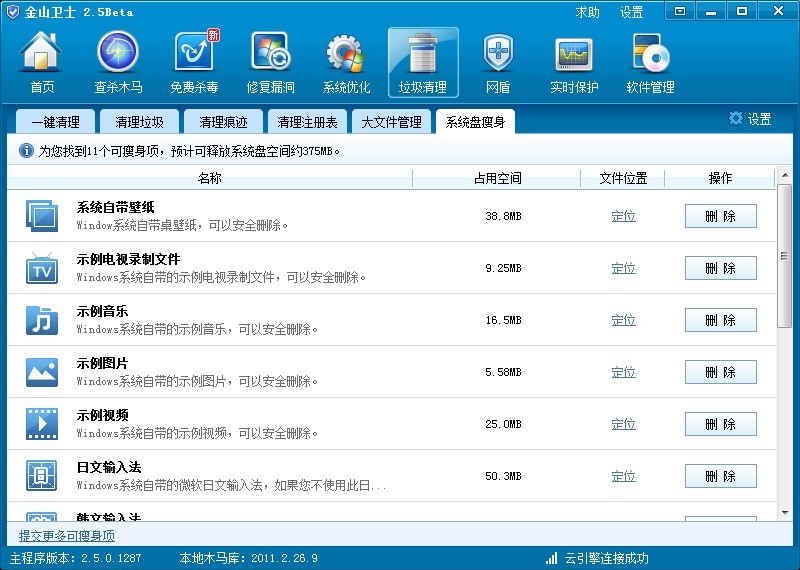800x570 pixels.
Task: Click scrollbar up arrow
Action: 785,175
